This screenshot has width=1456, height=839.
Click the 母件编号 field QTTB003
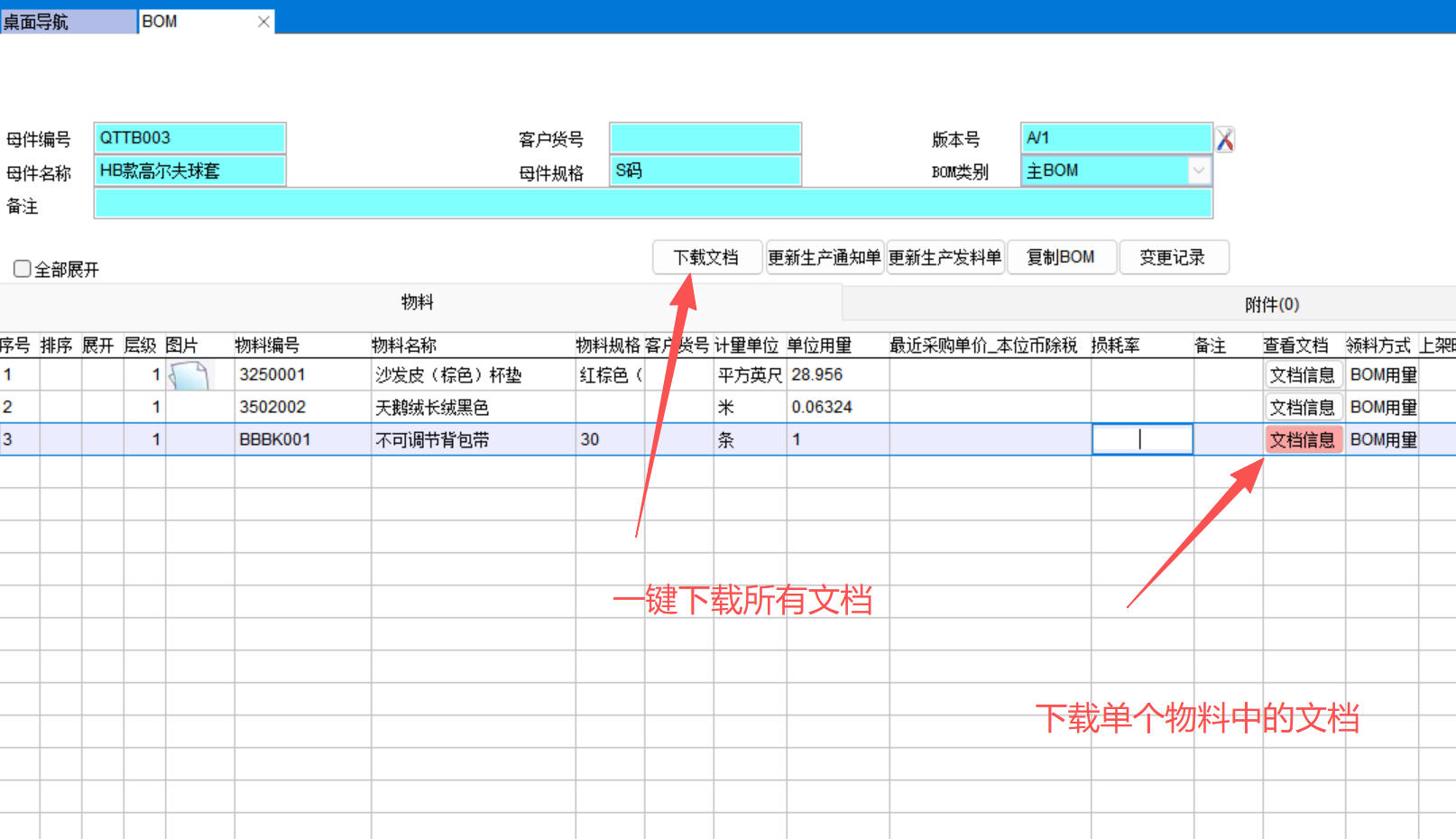[189, 138]
